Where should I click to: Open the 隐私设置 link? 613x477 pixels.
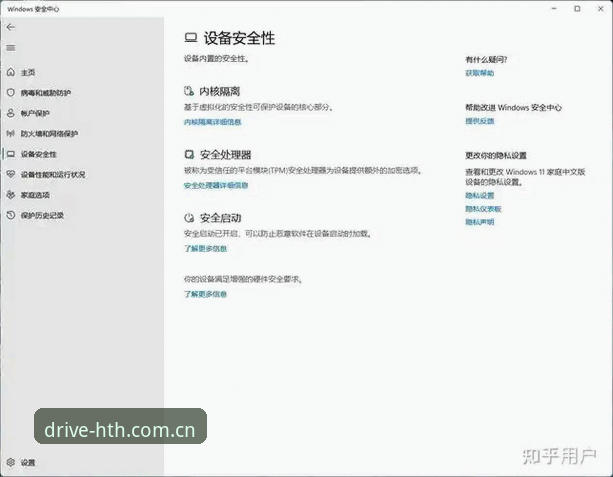tap(479, 195)
